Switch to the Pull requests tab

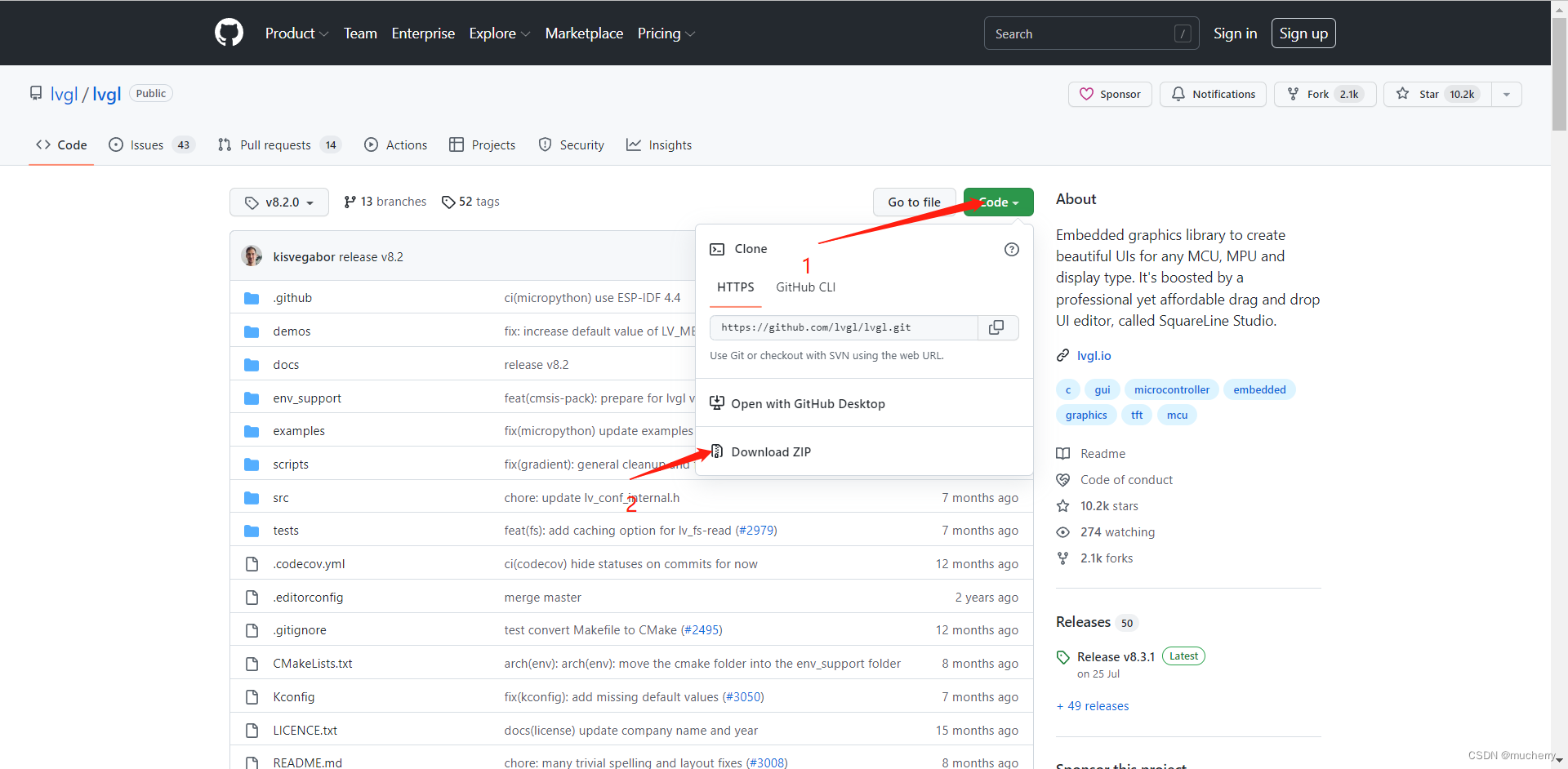(x=278, y=144)
